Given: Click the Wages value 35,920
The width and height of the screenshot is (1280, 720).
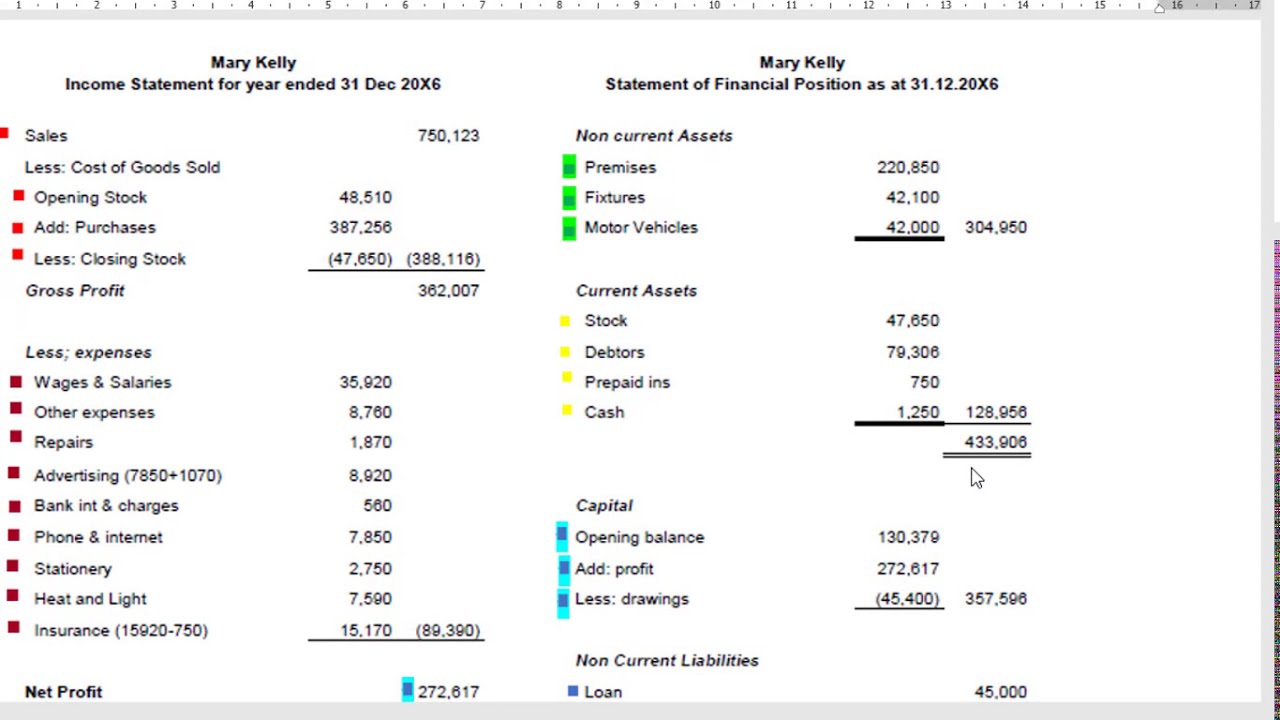Looking at the screenshot, I should pos(365,383).
